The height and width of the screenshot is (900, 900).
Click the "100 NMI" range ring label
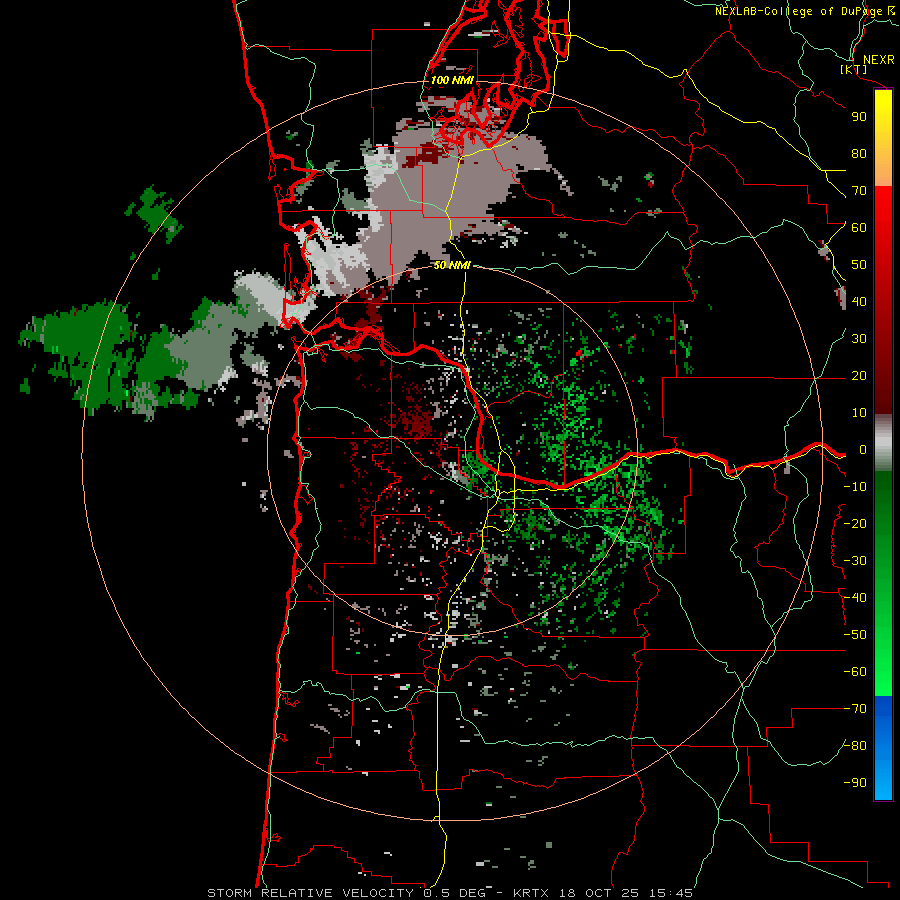452,80
